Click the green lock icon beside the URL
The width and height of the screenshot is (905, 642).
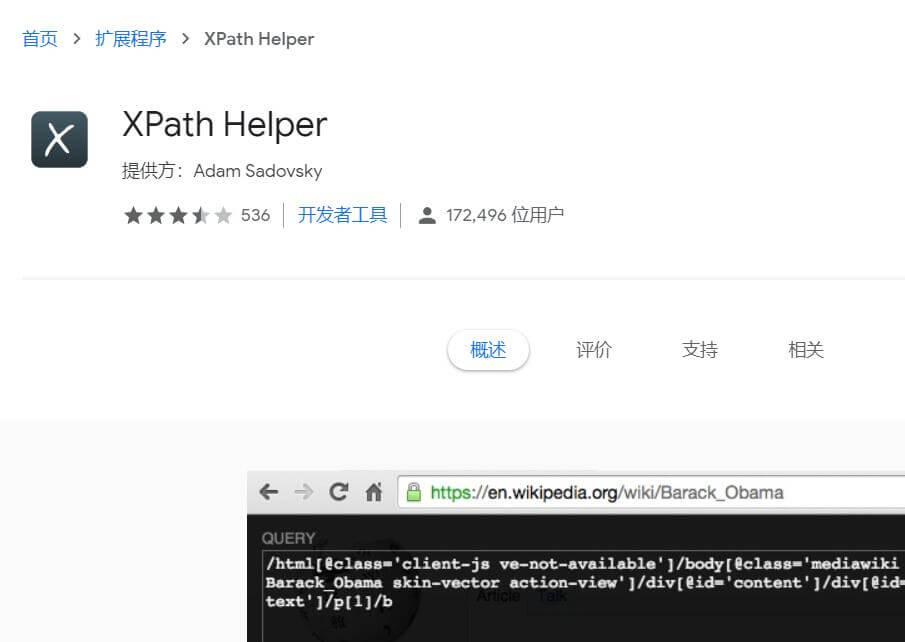(x=412, y=492)
